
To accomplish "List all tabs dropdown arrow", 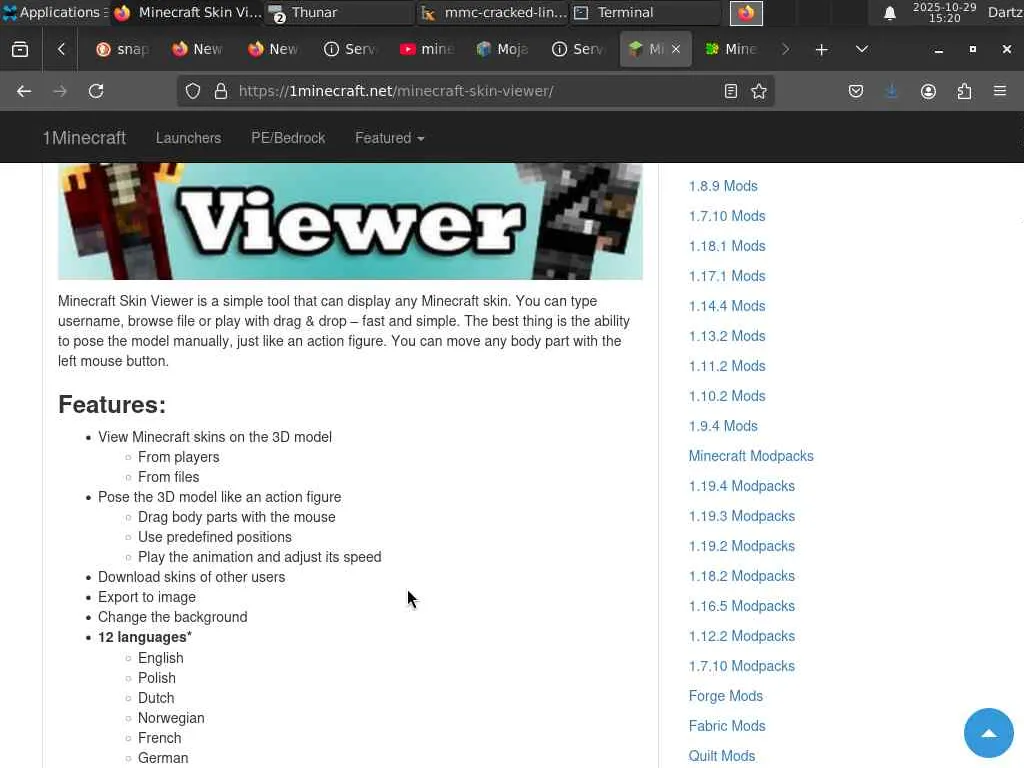I will click(862, 50).
